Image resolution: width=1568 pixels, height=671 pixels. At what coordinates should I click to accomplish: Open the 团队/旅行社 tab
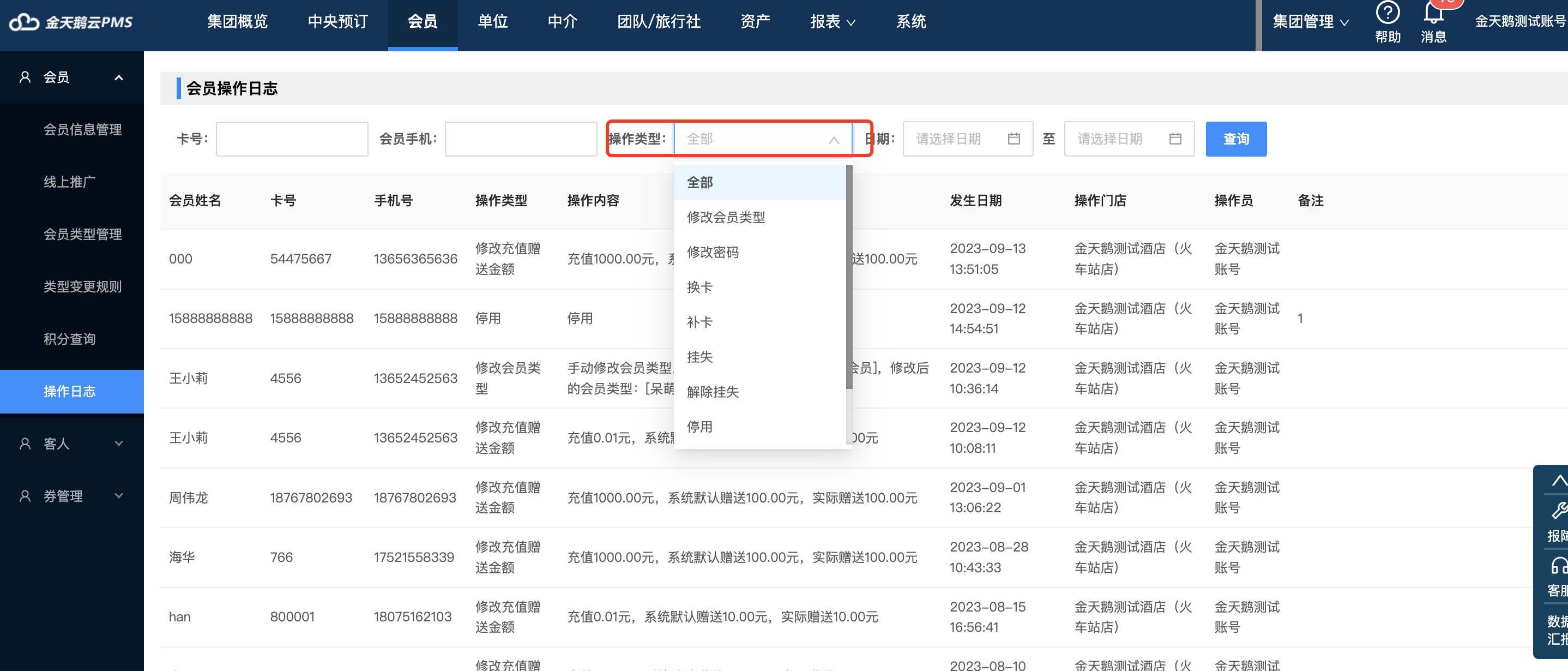click(659, 22)
